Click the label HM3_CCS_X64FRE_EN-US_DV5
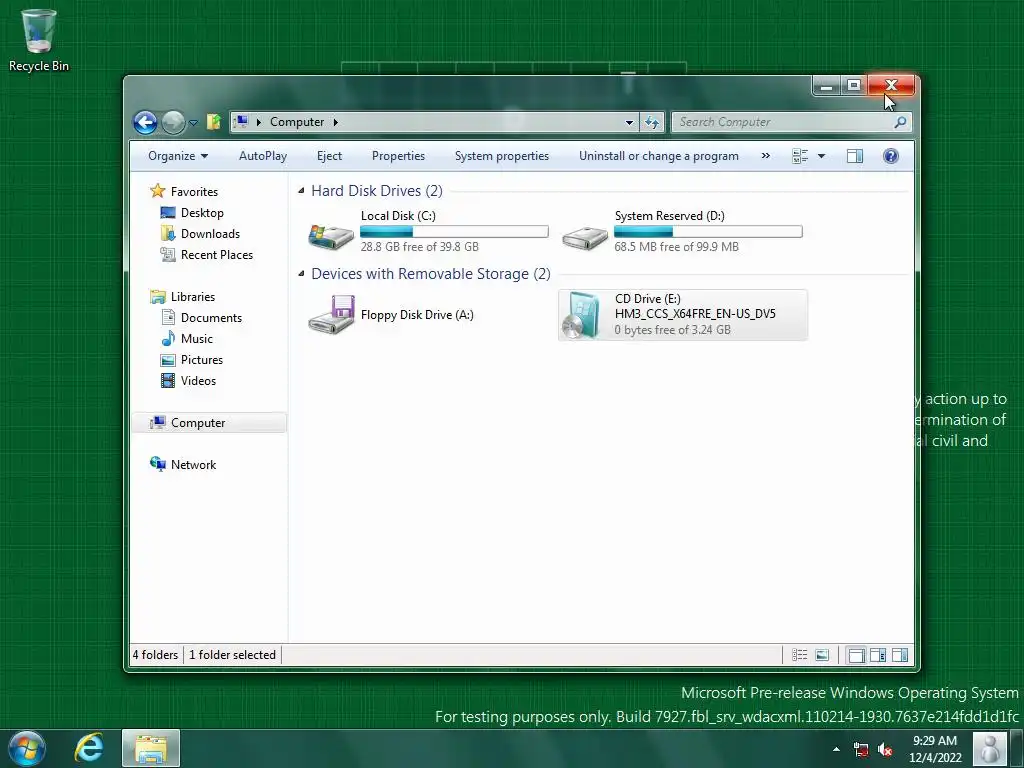The image size is (1024, 768). tap(695, 313)
